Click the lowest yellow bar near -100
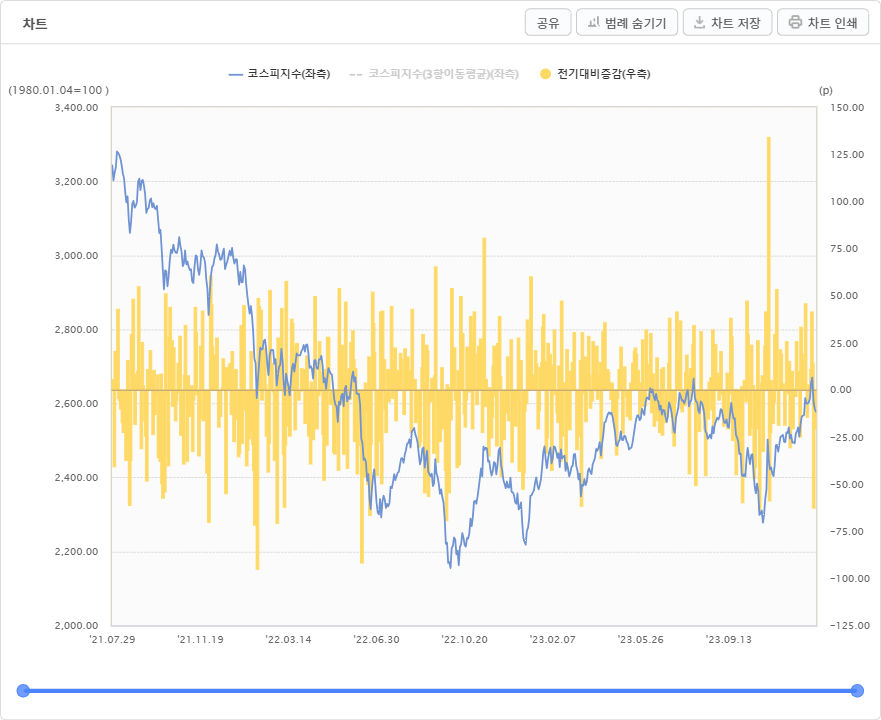This screenshot has width=881, height=720. click(257, 479)
